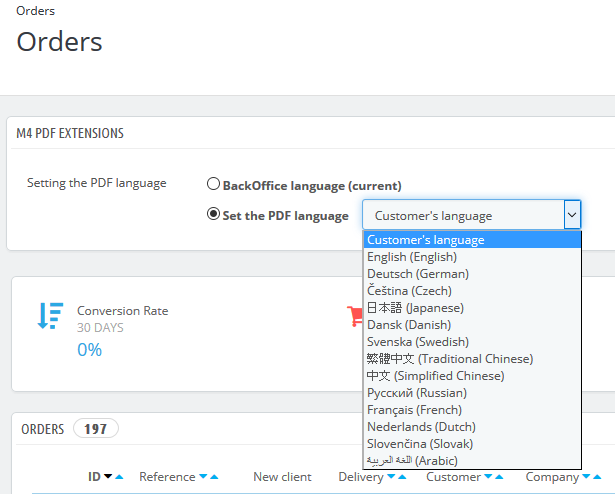The height and width of the screenshot is (494, 615).
Task: Sort Customer column ascending arrow
Action: point(499,476)
